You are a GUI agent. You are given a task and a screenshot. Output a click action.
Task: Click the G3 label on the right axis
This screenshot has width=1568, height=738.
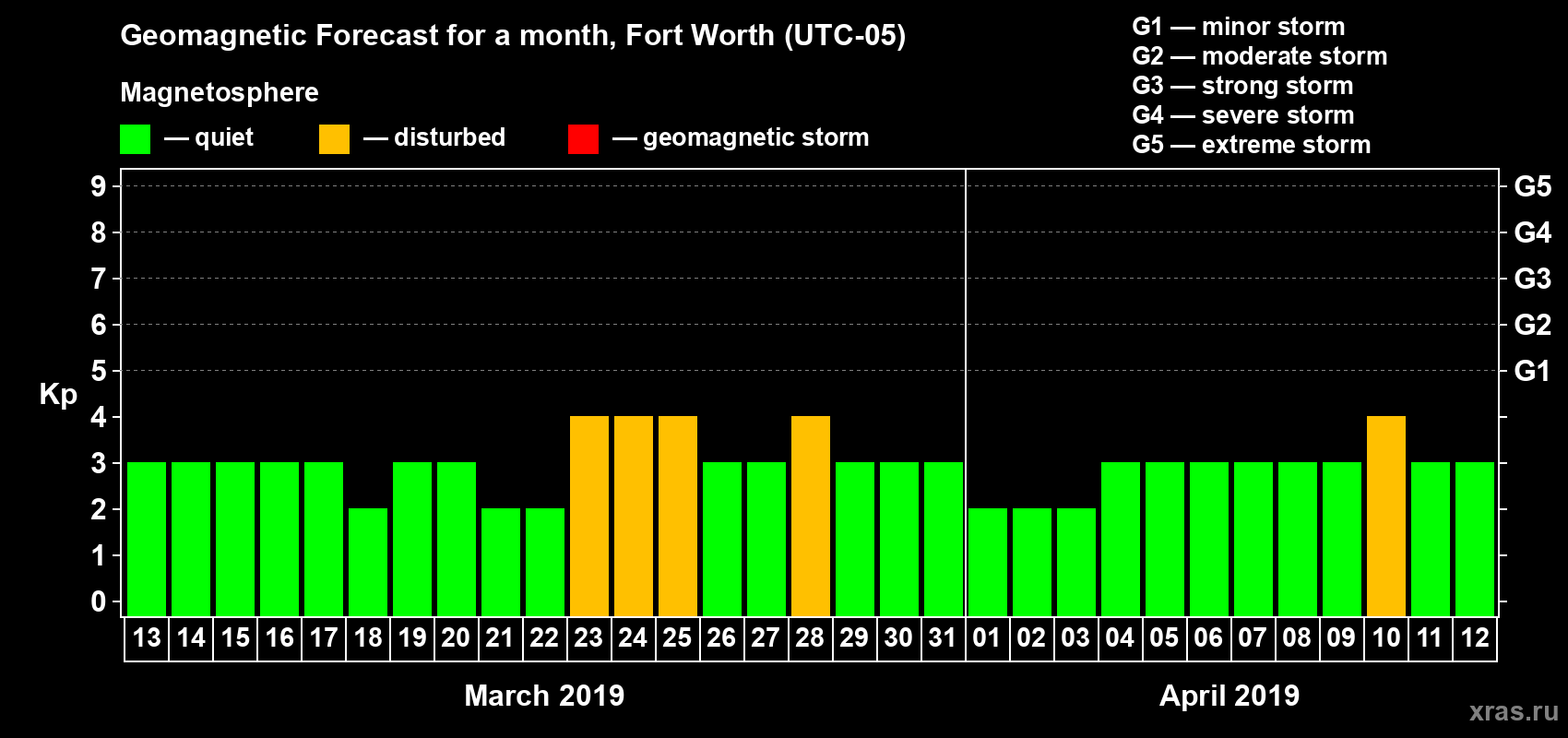click(x=1533, y=279)
